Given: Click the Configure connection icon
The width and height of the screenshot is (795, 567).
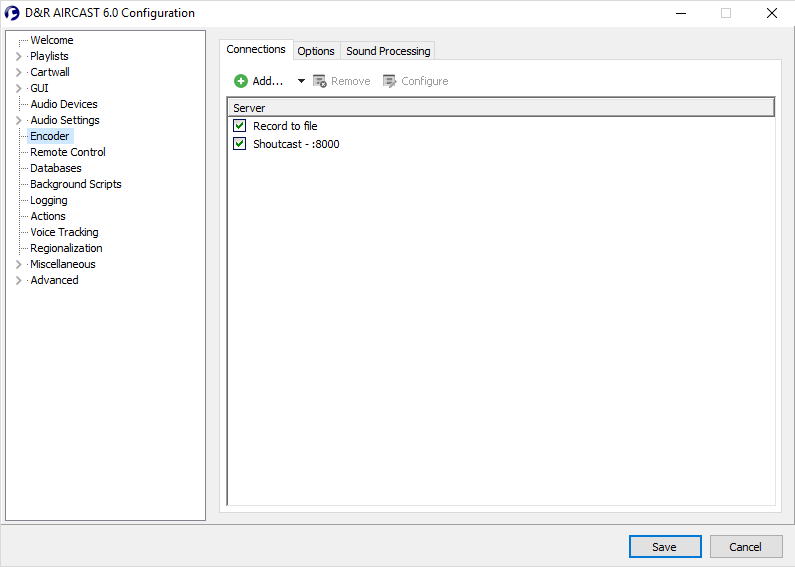Looking at the screenshot, I should 390,81.
